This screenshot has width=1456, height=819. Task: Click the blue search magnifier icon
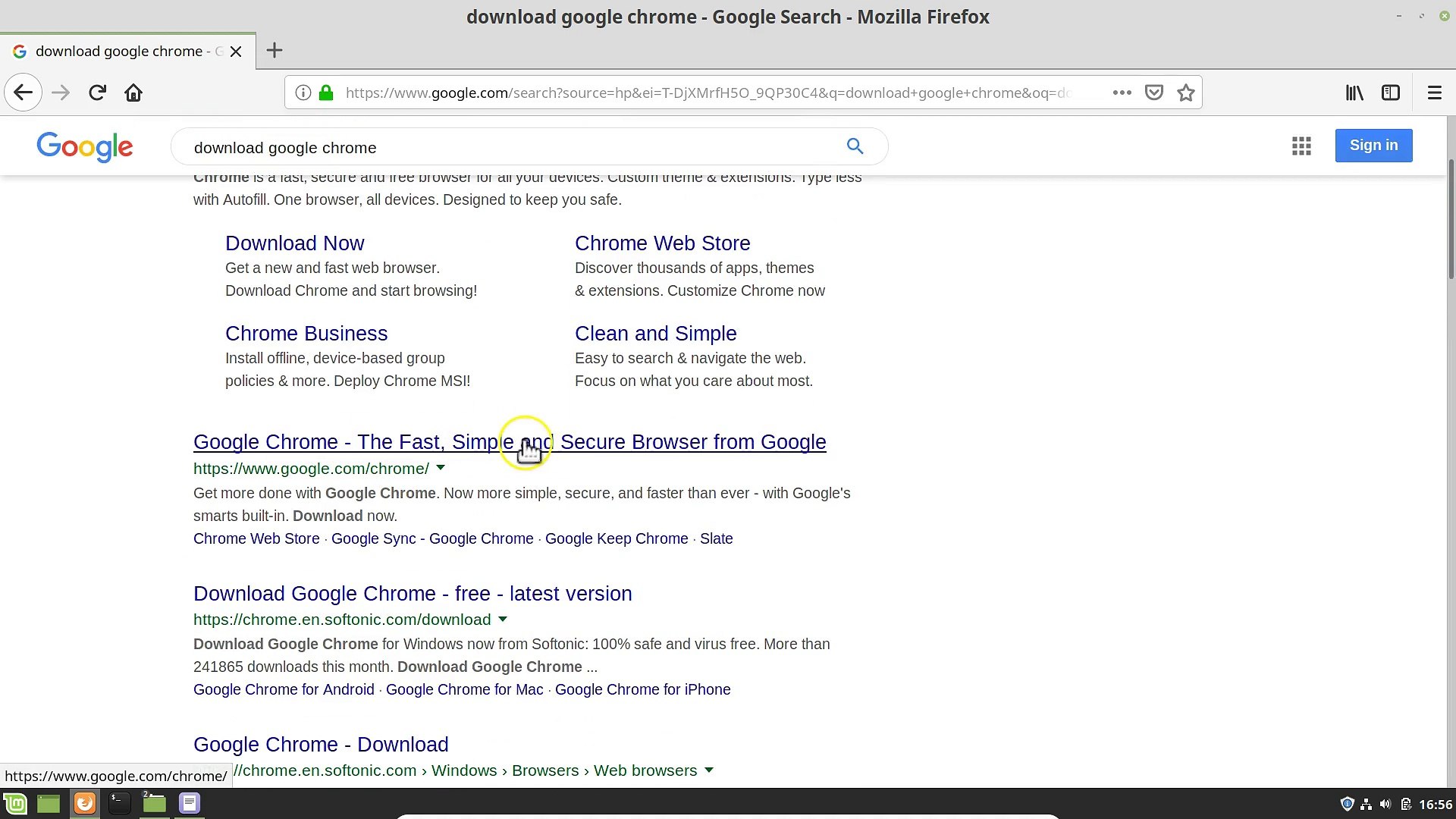[x=855, y=146]
